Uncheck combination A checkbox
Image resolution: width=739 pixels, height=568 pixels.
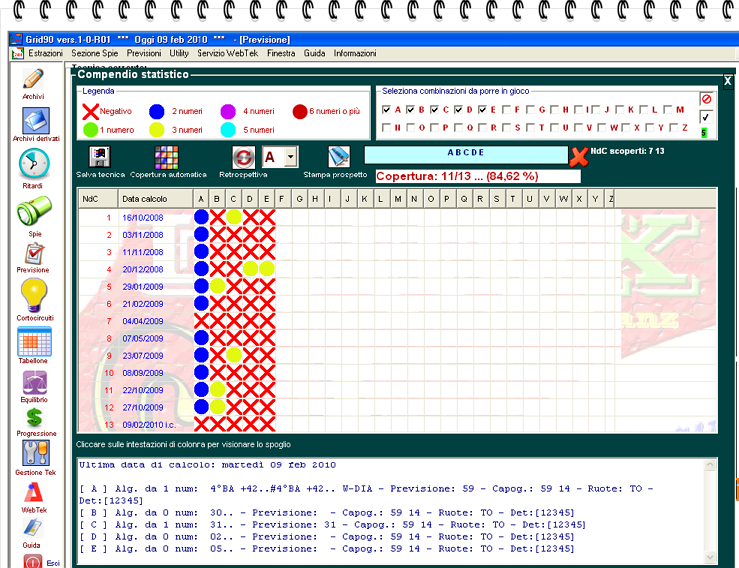tap(386, 110)
